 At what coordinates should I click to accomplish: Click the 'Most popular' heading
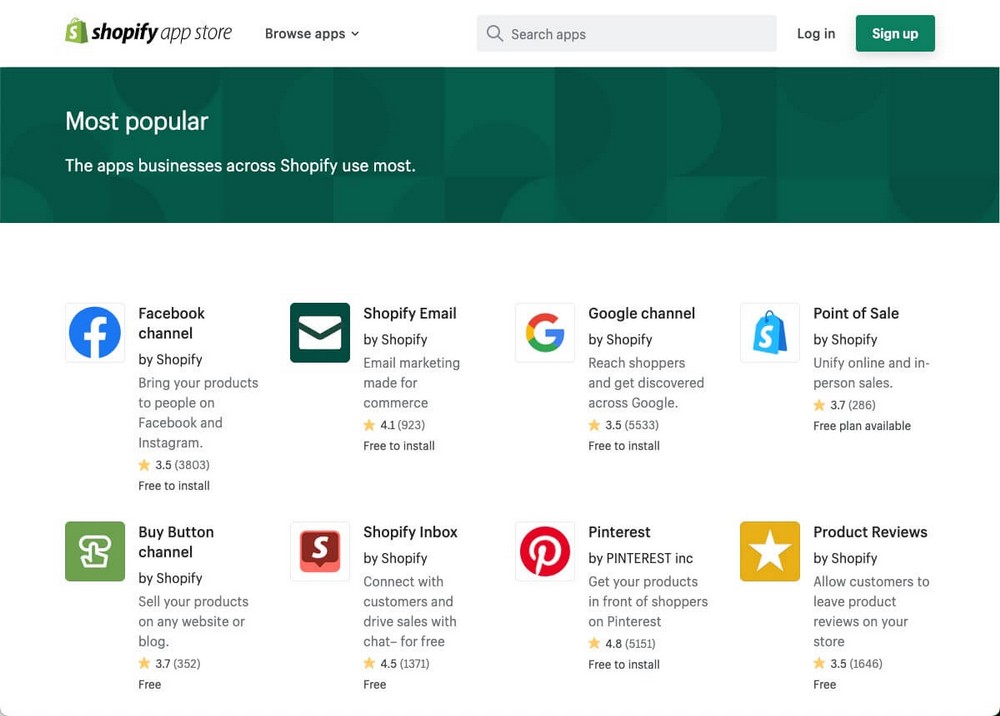tap(136, 121)
